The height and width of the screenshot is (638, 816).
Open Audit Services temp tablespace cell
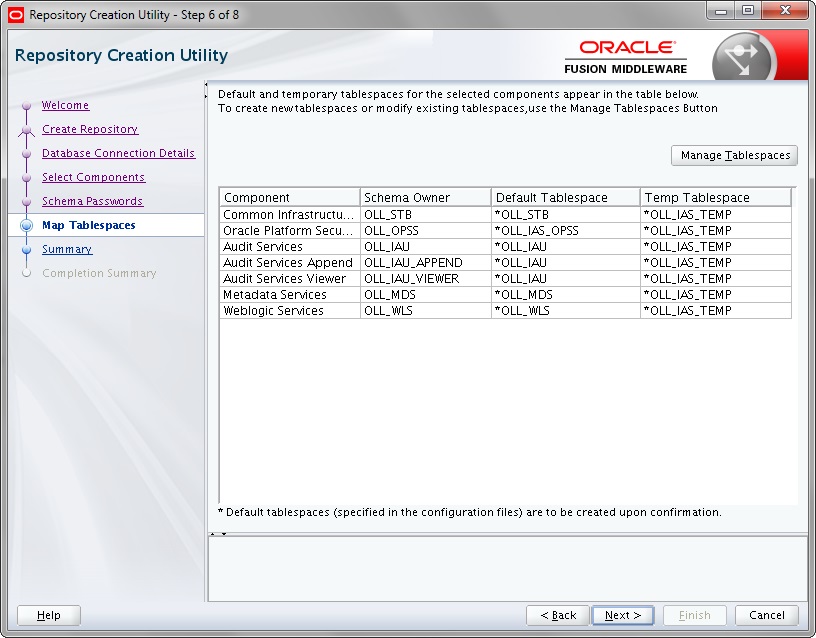pyautogui.click(x=716, y=247)
